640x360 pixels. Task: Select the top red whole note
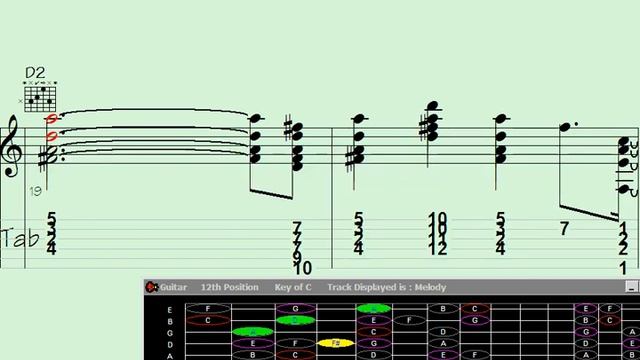51,119
